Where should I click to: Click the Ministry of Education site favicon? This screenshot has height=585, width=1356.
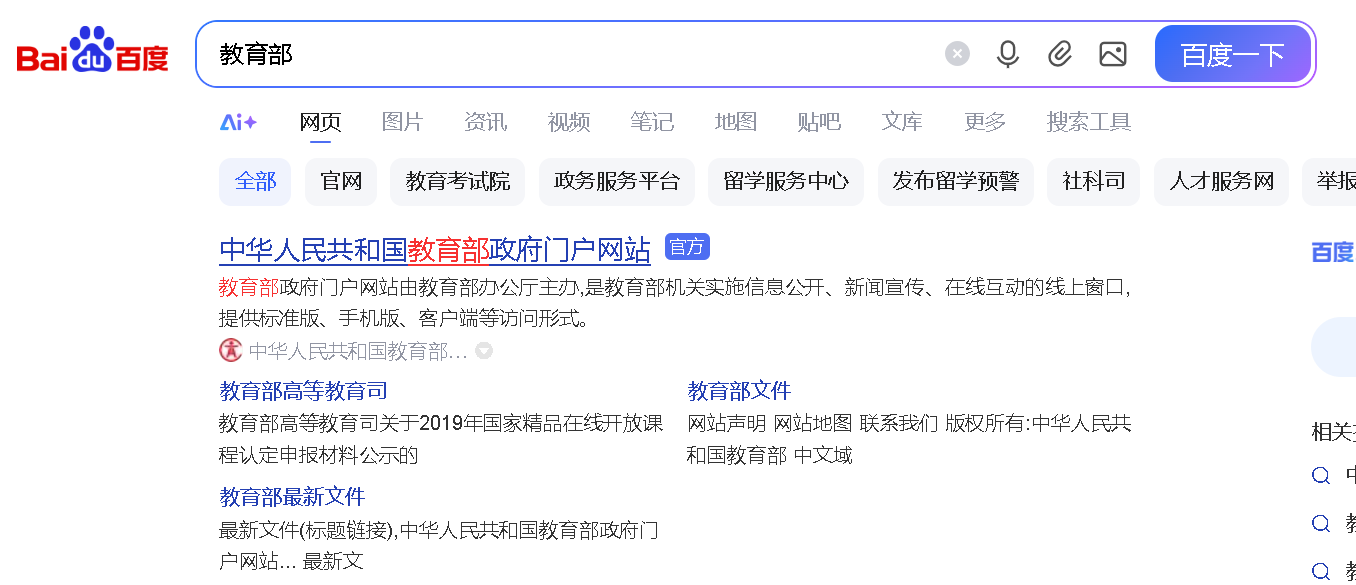(228, 351)
